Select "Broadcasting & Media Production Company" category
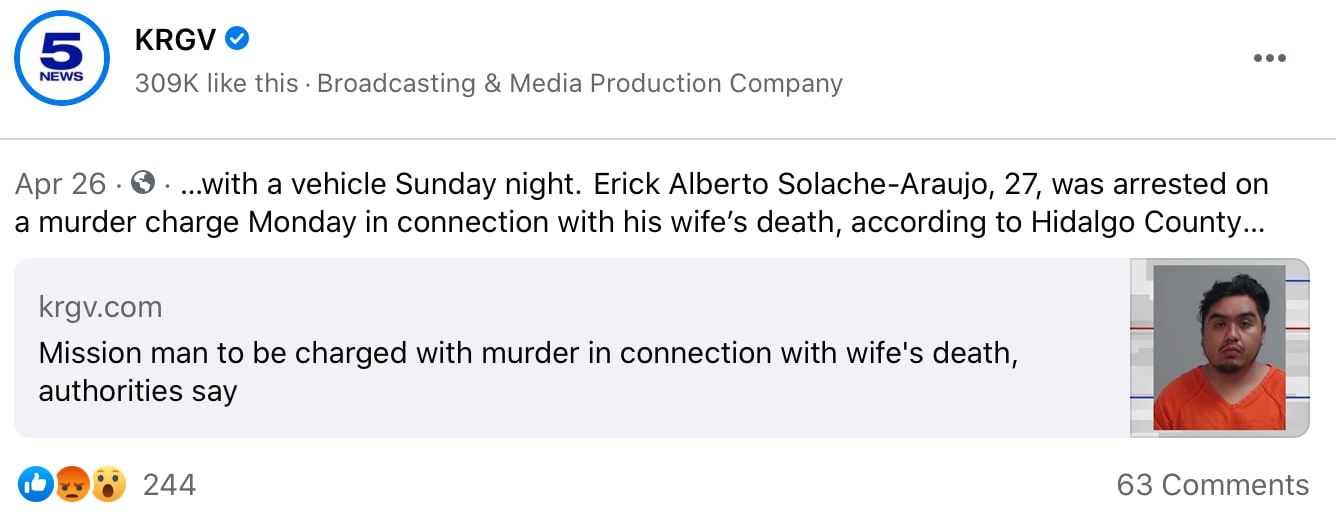The height and width of the screenshot is (526, 1336). pyautogui.click(x=580, y=83)
